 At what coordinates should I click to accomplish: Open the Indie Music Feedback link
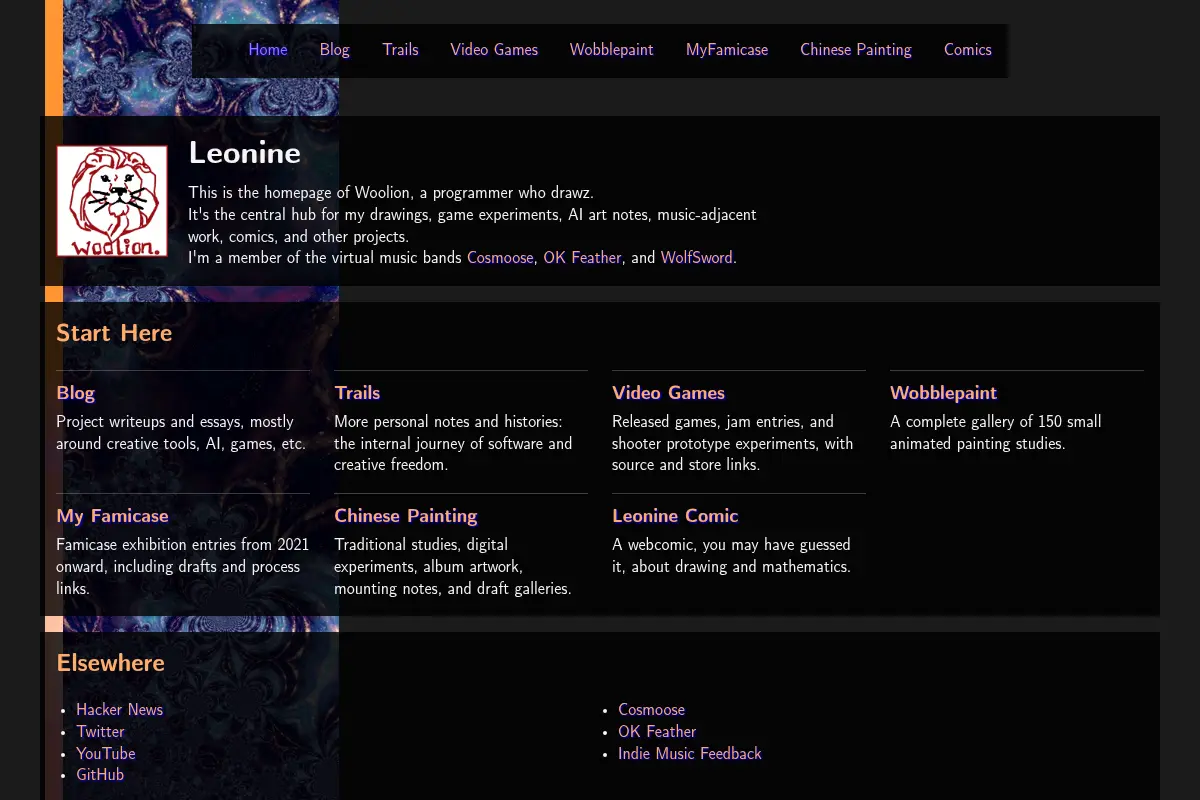tap(690, 754)
